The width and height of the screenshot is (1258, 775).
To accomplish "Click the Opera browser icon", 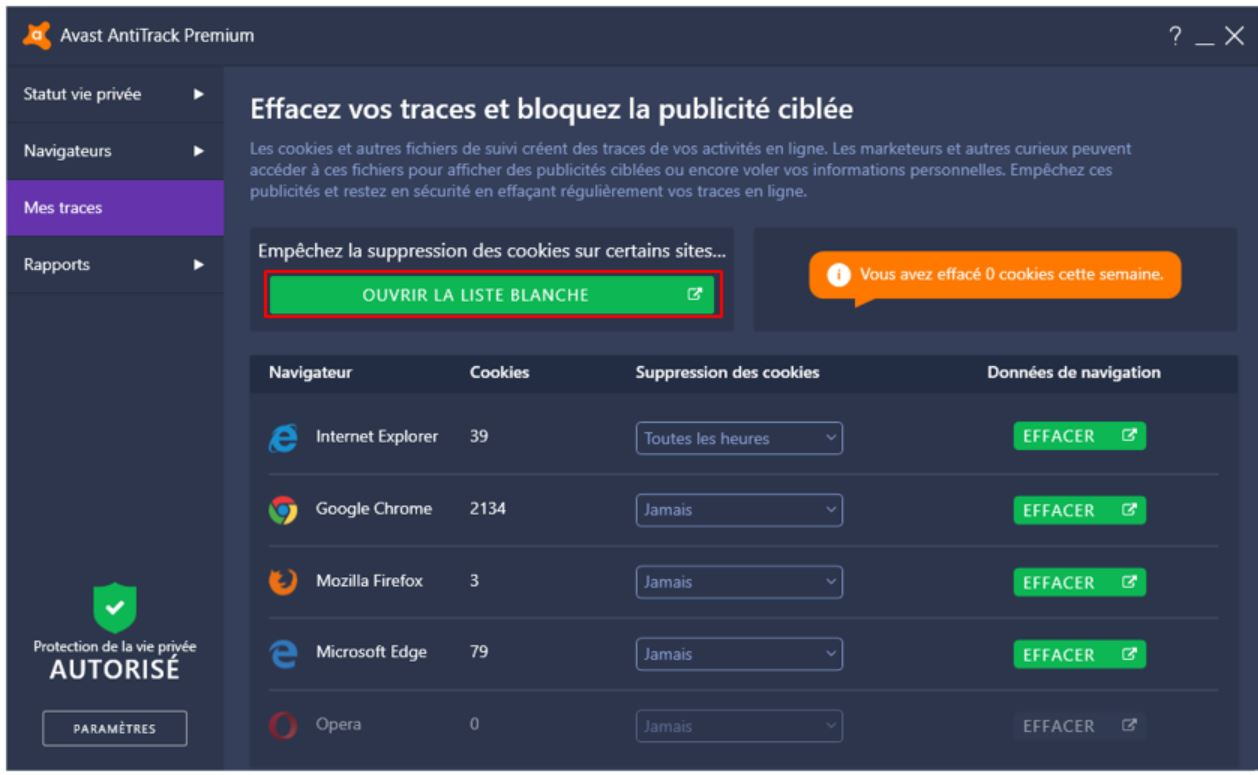I will 283,726.
